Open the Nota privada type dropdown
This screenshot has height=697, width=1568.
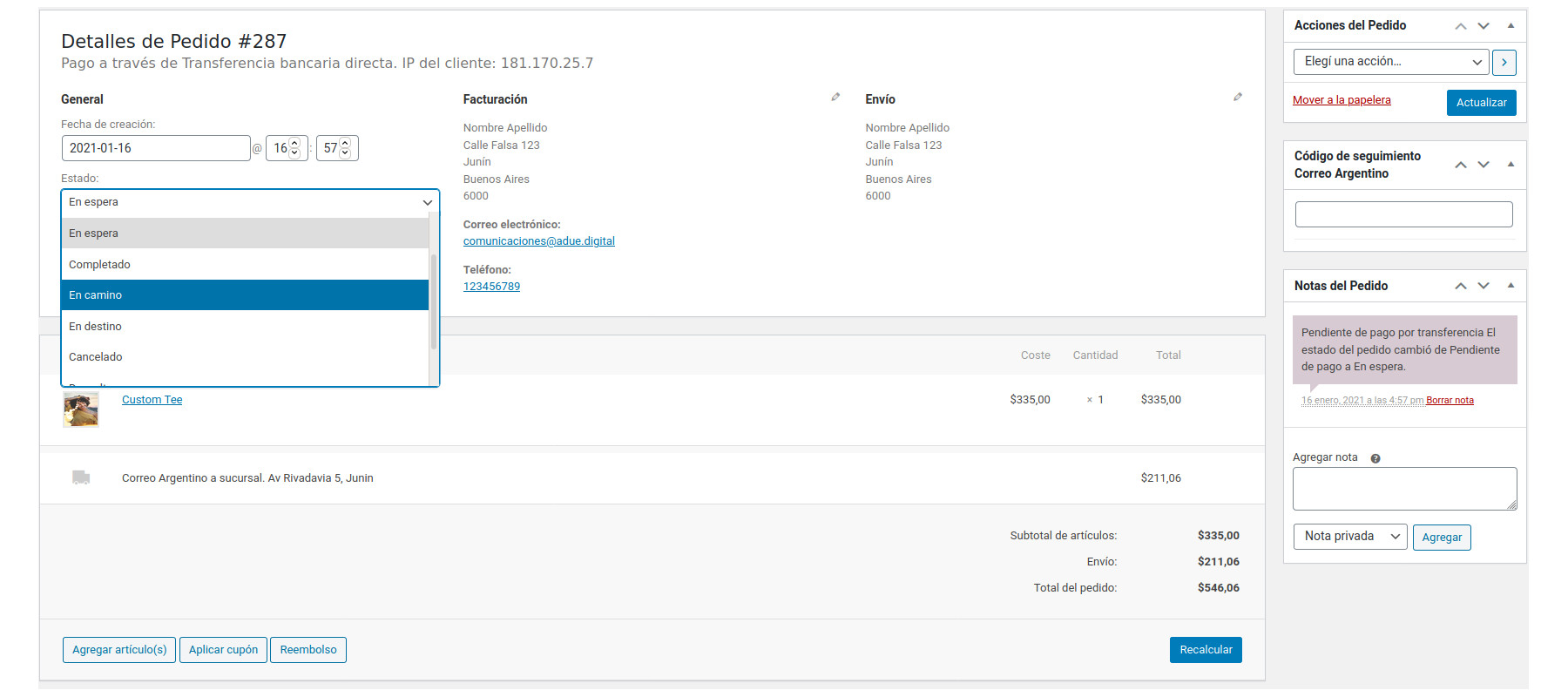pyautogui.click(x=1349, y=537)
